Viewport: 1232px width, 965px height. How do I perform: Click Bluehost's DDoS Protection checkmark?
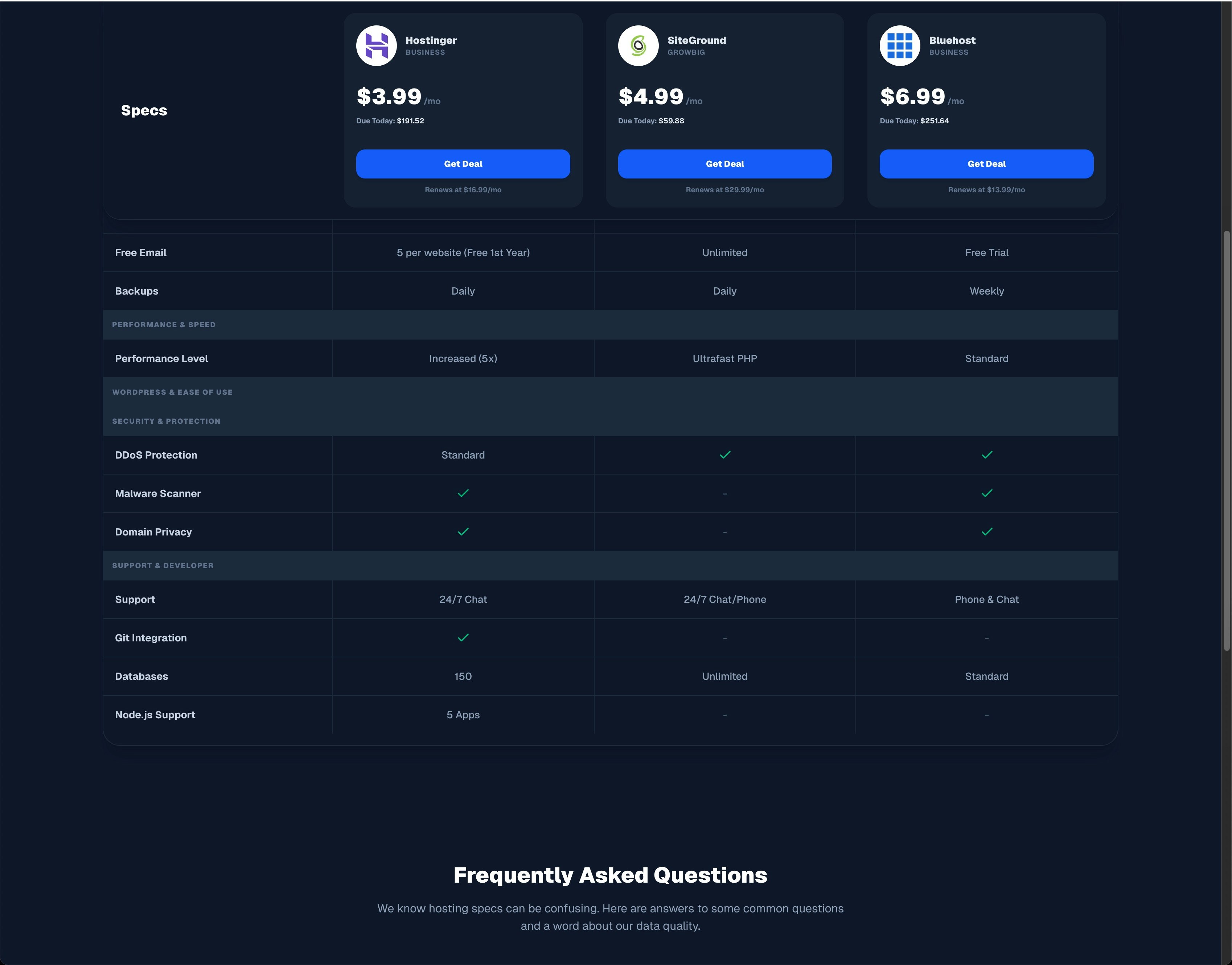coord(986,455)
